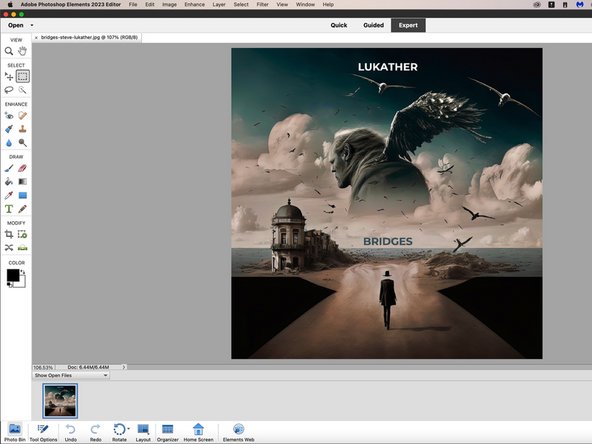Screen dimensions: 592x444
Task: Launch the Organizer
Action: [168, 433]
